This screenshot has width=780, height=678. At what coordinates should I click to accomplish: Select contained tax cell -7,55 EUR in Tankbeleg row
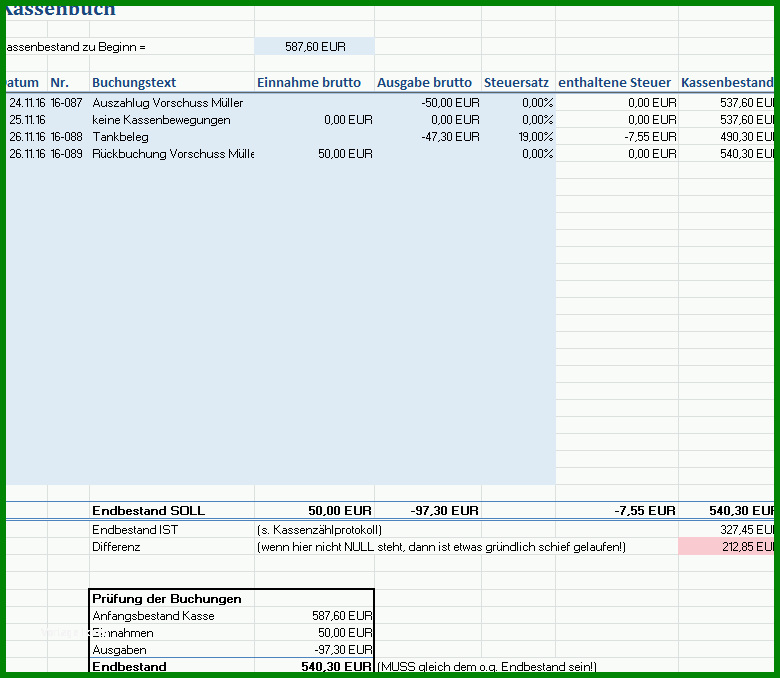pos(617,137)
